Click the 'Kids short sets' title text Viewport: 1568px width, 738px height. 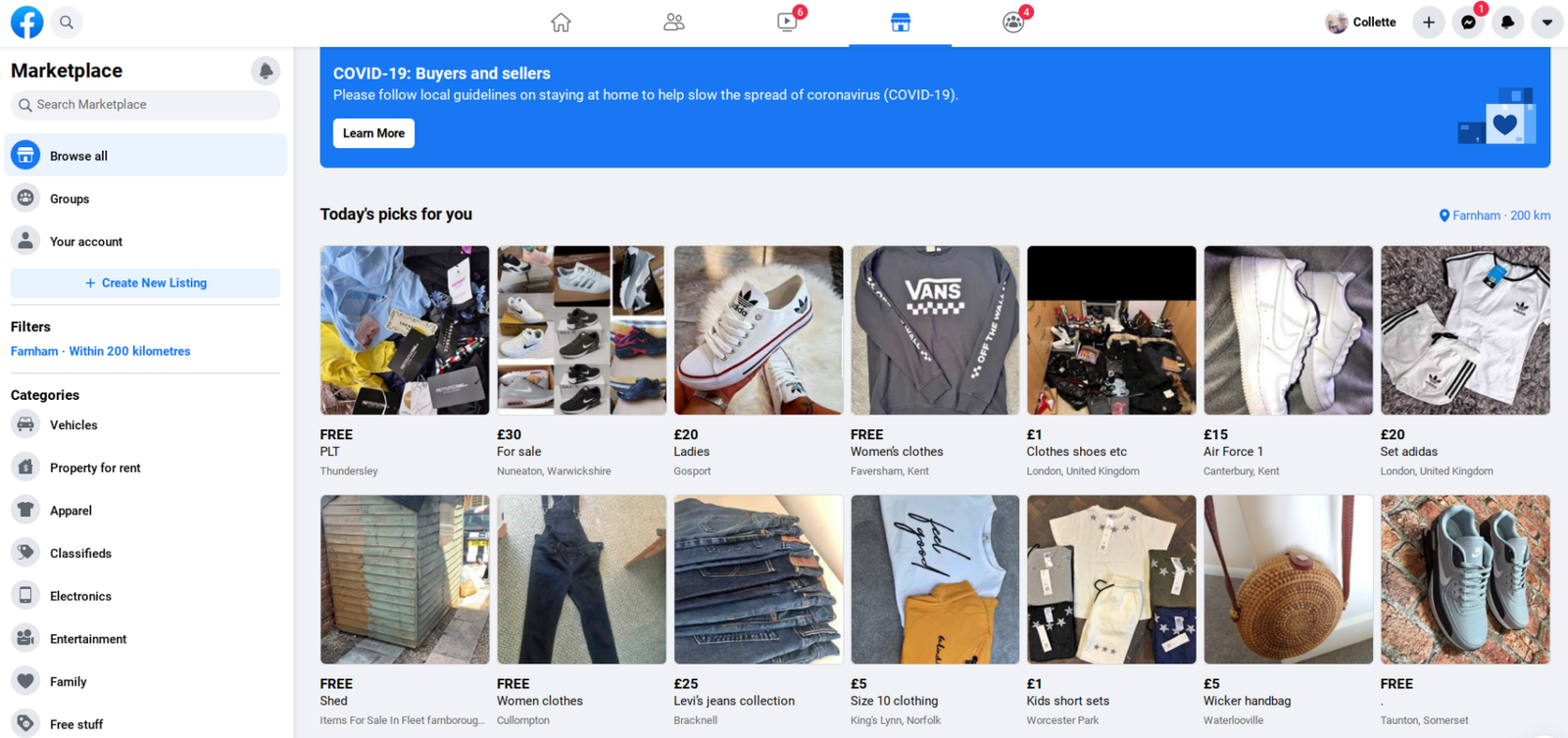tap(1068, 701)
